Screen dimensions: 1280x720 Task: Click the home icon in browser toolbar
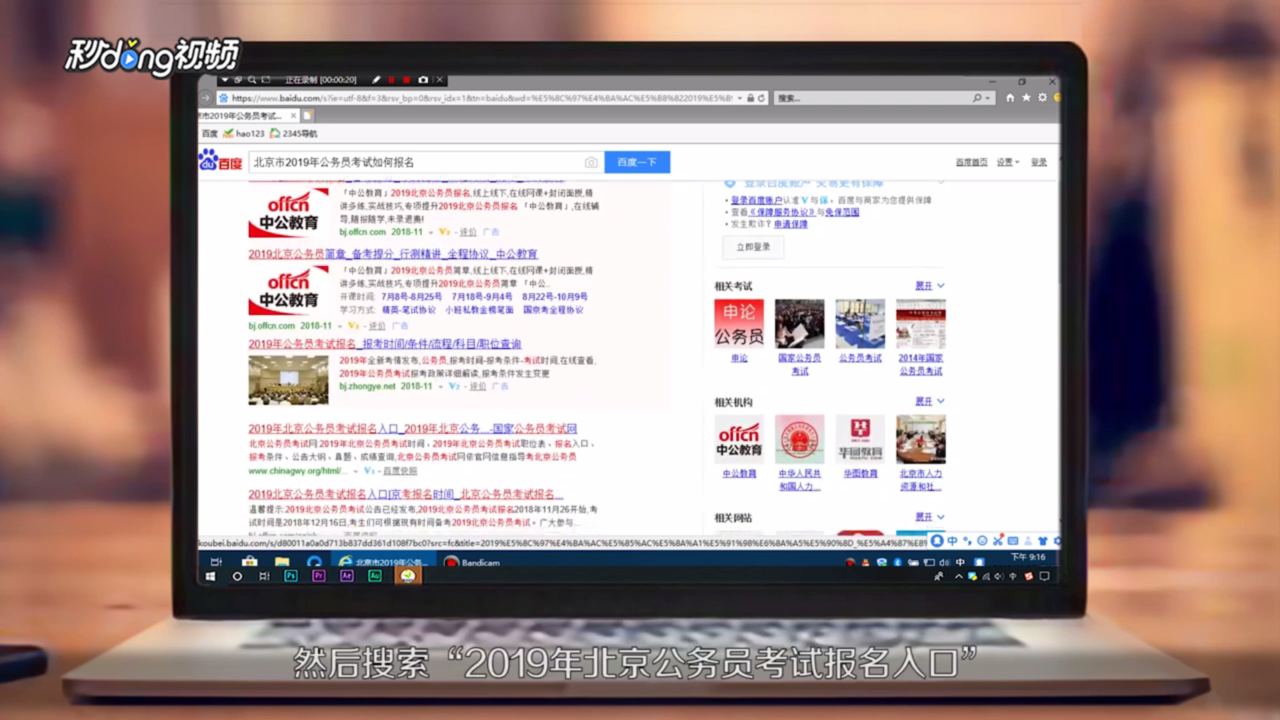click(x=1010, y=97)
